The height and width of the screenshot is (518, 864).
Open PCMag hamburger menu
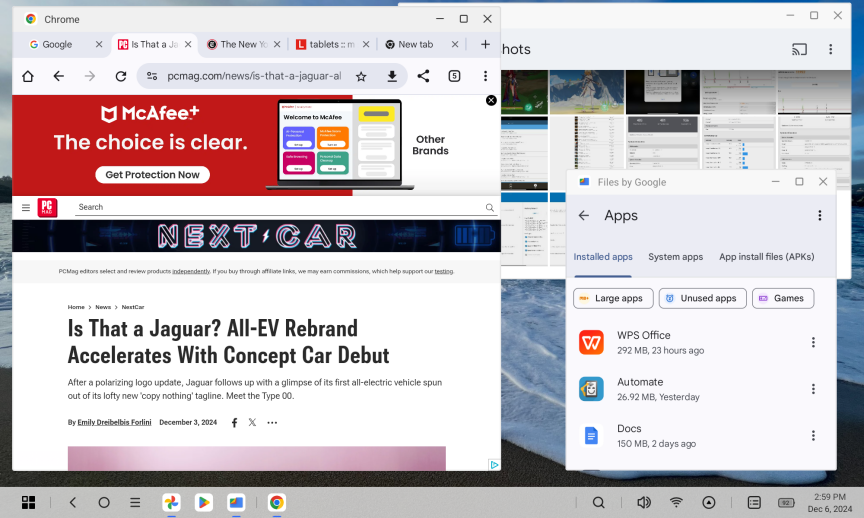tap(26, 207)
